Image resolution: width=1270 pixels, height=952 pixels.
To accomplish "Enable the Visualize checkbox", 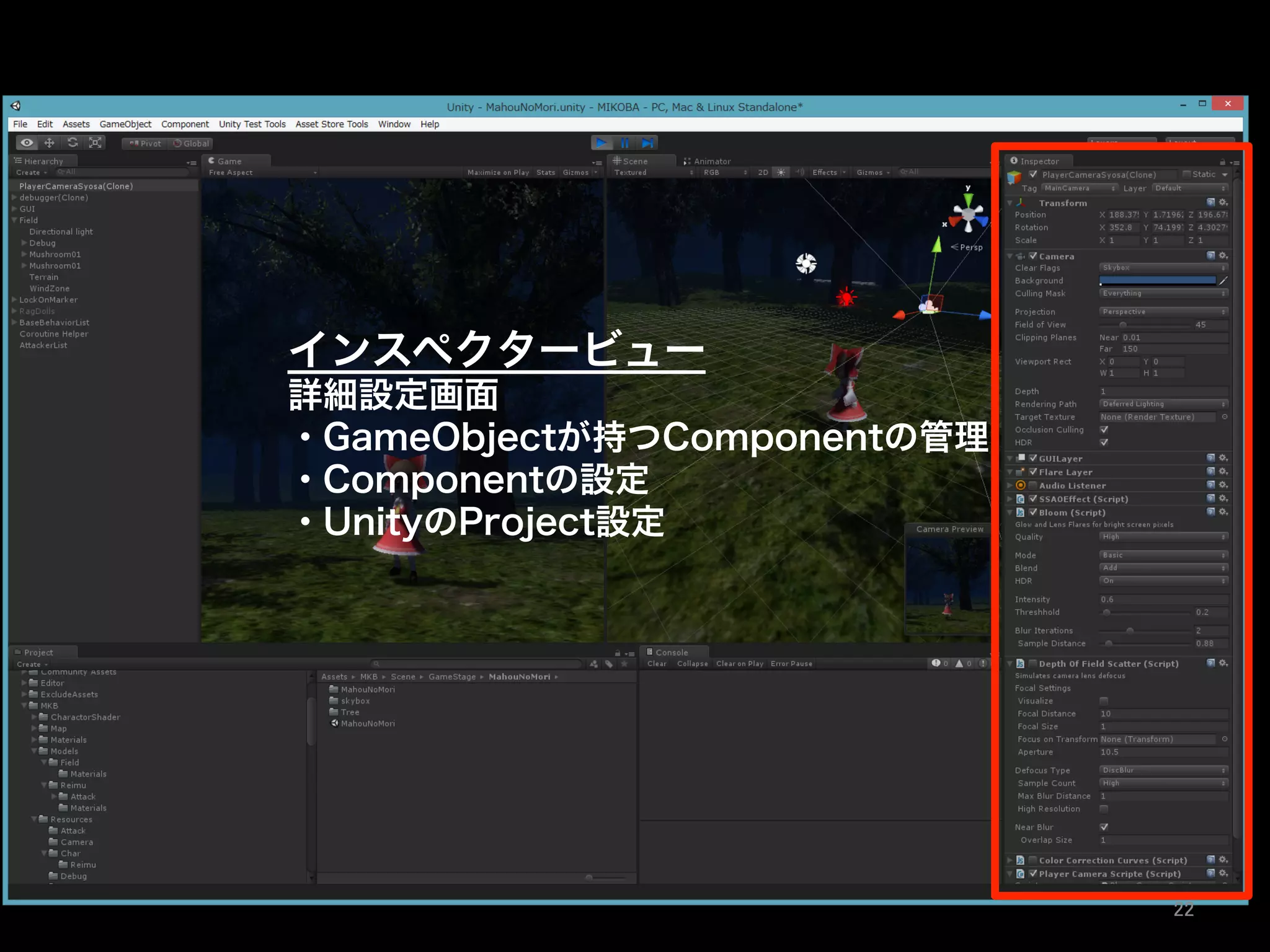I will (1104, 701).
